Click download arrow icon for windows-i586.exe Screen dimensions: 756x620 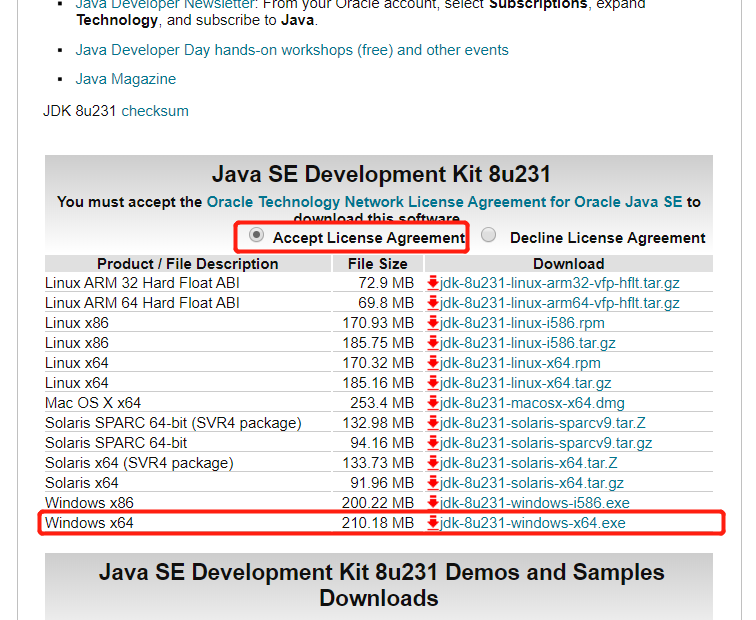pos(433,503)
